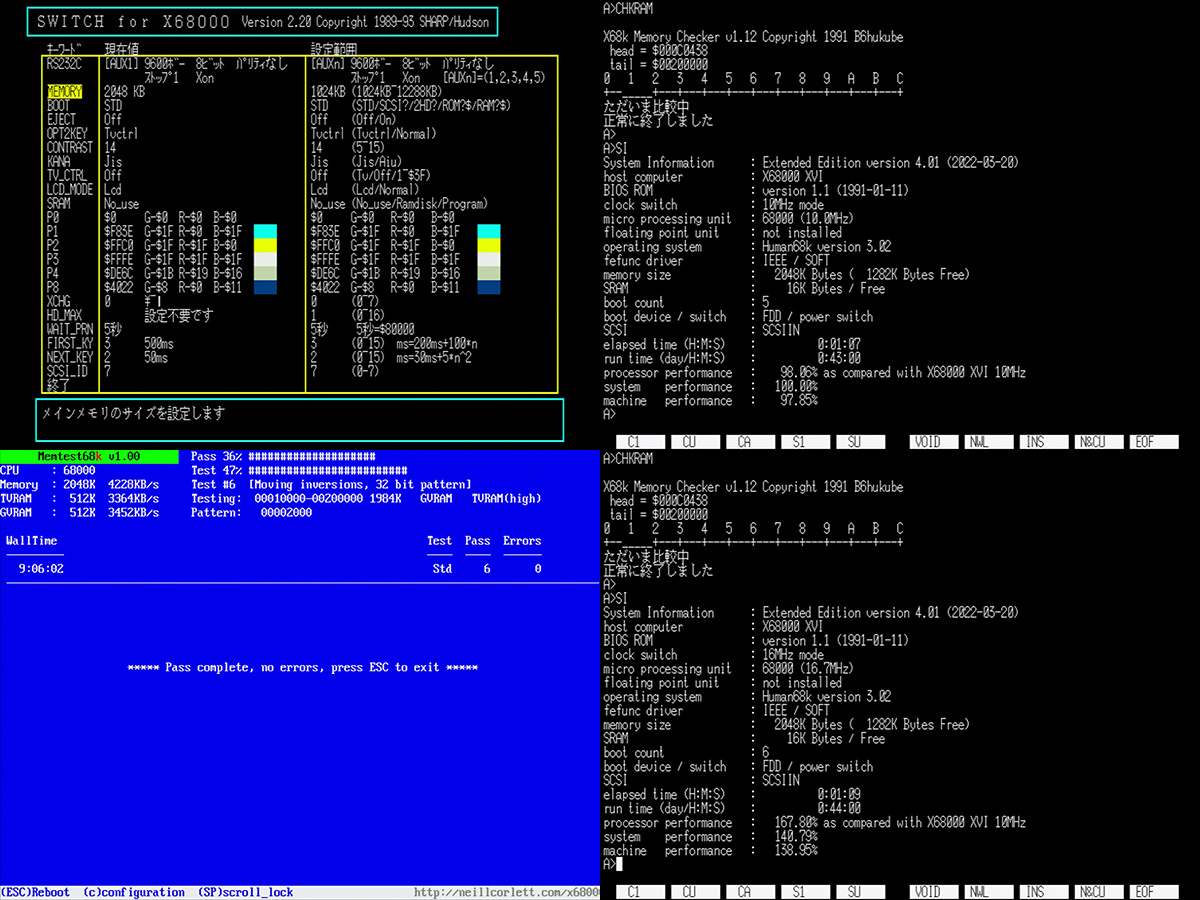Select the OPT2KEY keyword entry

pyautogui.click(x=67, y=133)
